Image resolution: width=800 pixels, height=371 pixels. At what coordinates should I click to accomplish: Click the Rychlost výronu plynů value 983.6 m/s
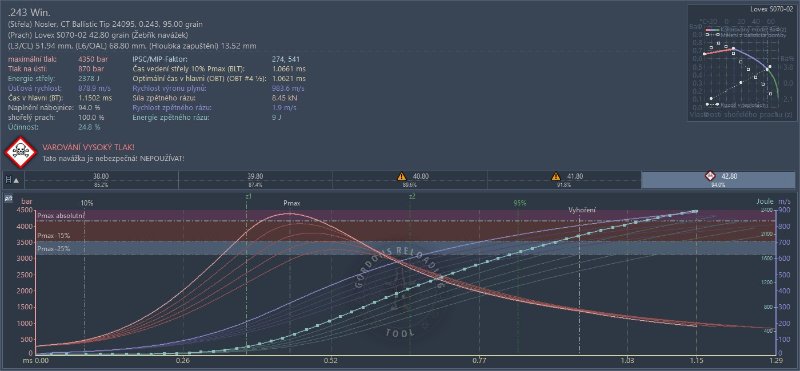[x=288, y=88]
